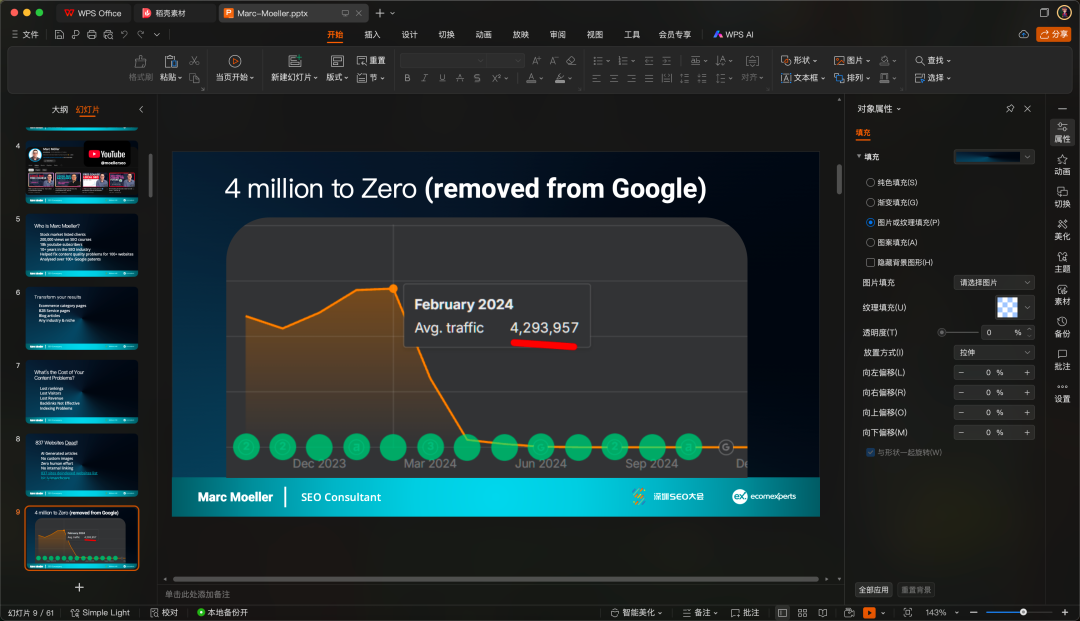Click the save icon in the top toolbar
Screen dimensions: 1080x621
[59, 34]
